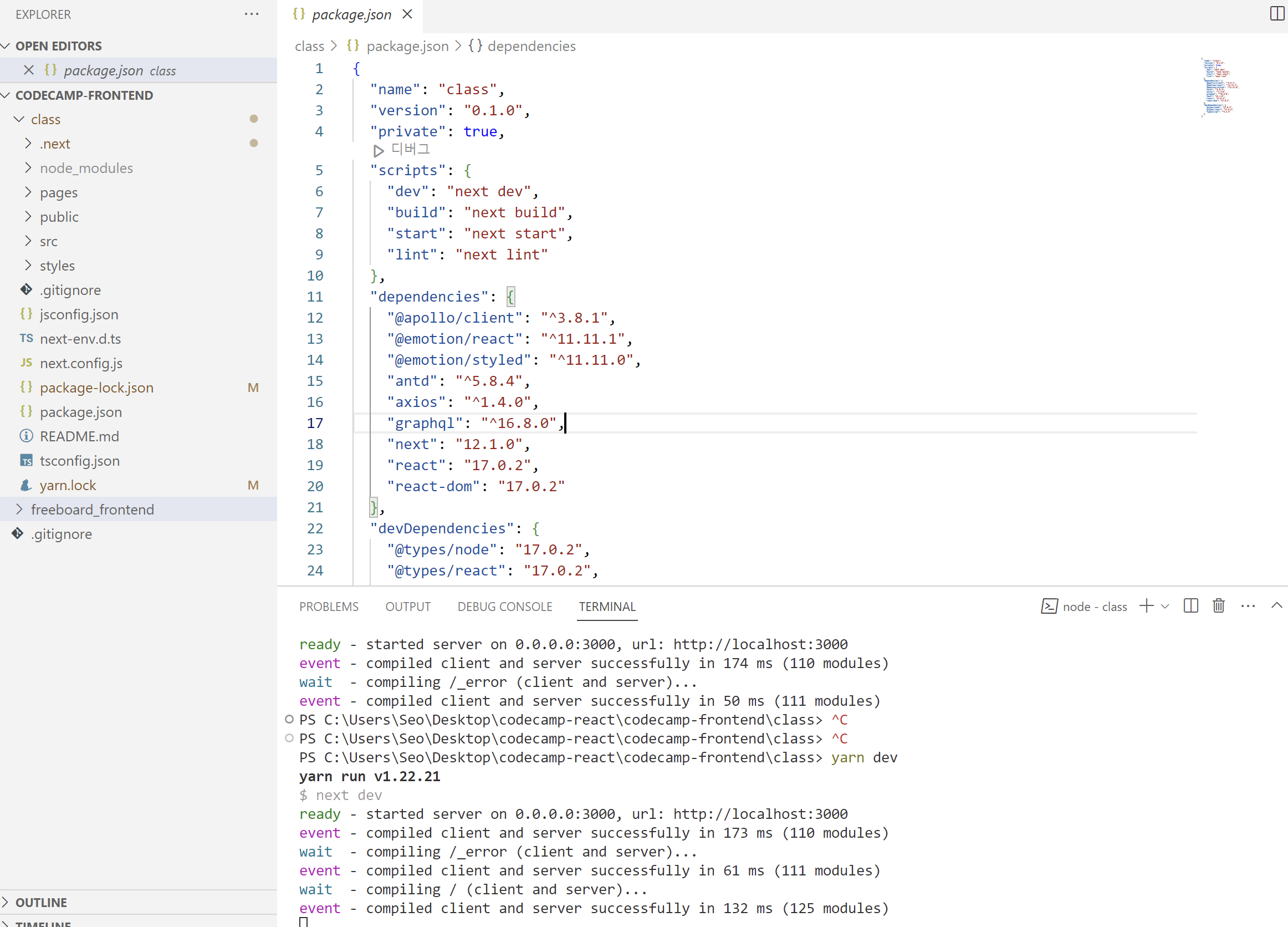This screenshot has height=927, width=1288.
Task: Open terminal panel more actions menu
Action: (1248, 606)
